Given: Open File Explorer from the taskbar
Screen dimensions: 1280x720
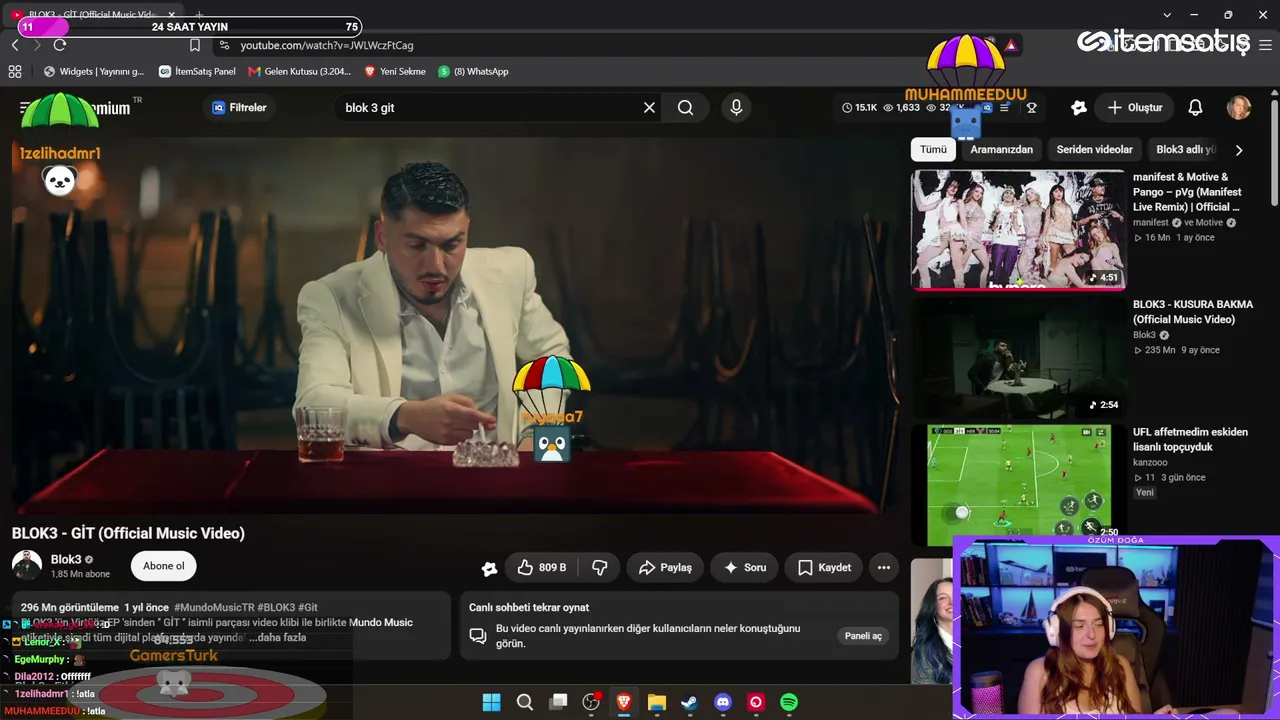Looking at the screenshot, I should (656, 703).
